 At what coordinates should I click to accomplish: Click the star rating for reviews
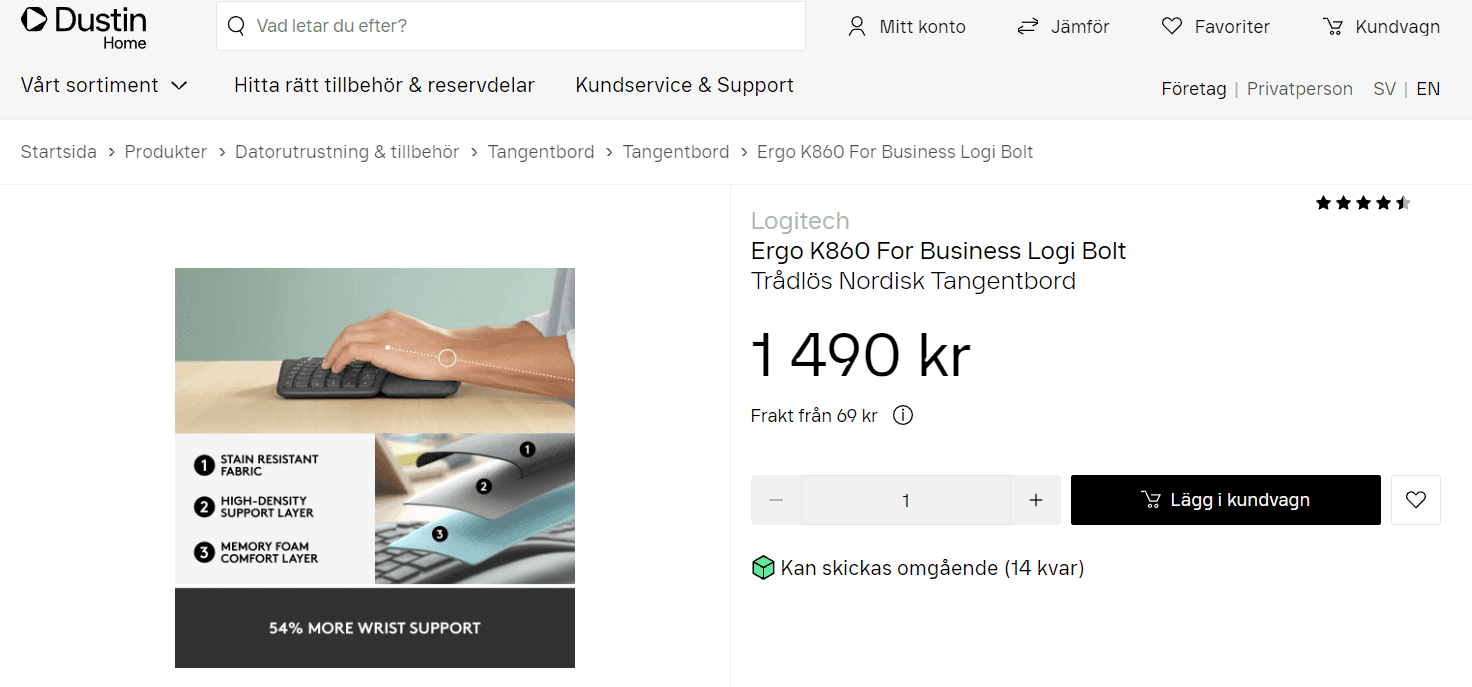[1363, 203]
